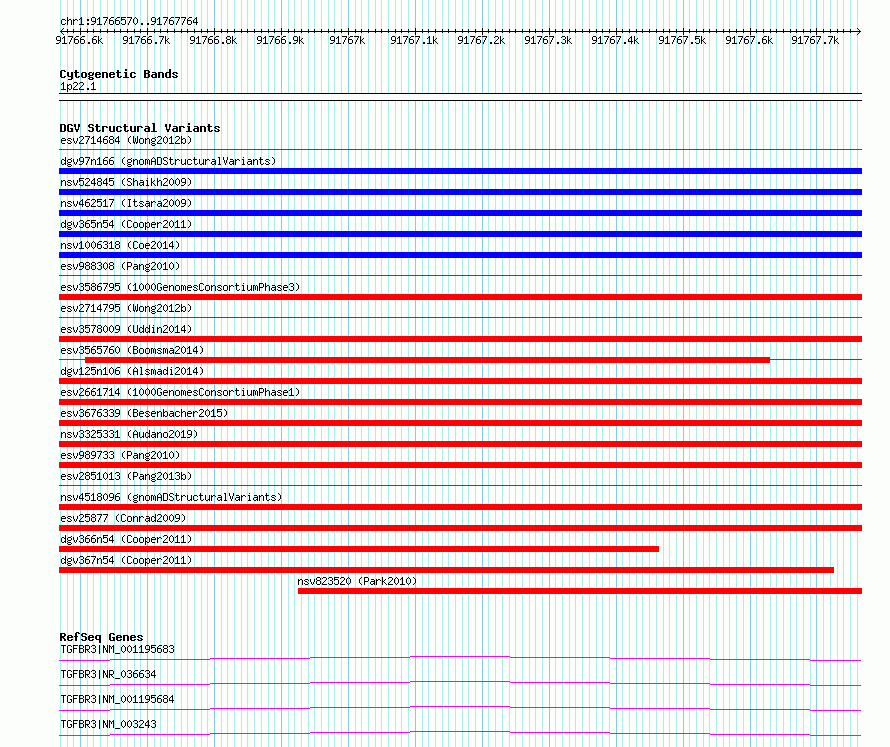Click the red bar under esv3586795
This screenshot has height=747, width=890.
pos(460,297)
